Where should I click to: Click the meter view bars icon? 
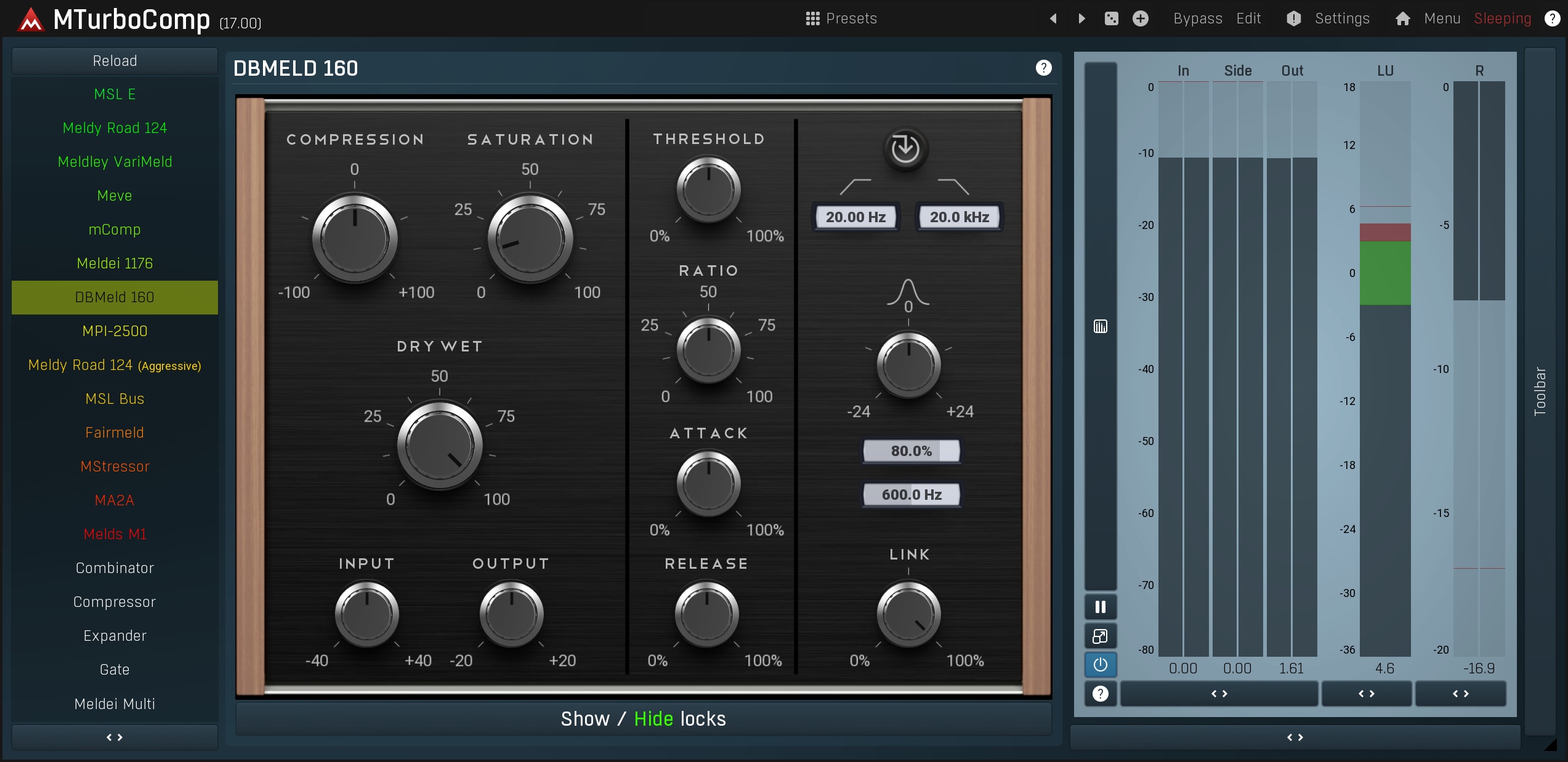1101,326
